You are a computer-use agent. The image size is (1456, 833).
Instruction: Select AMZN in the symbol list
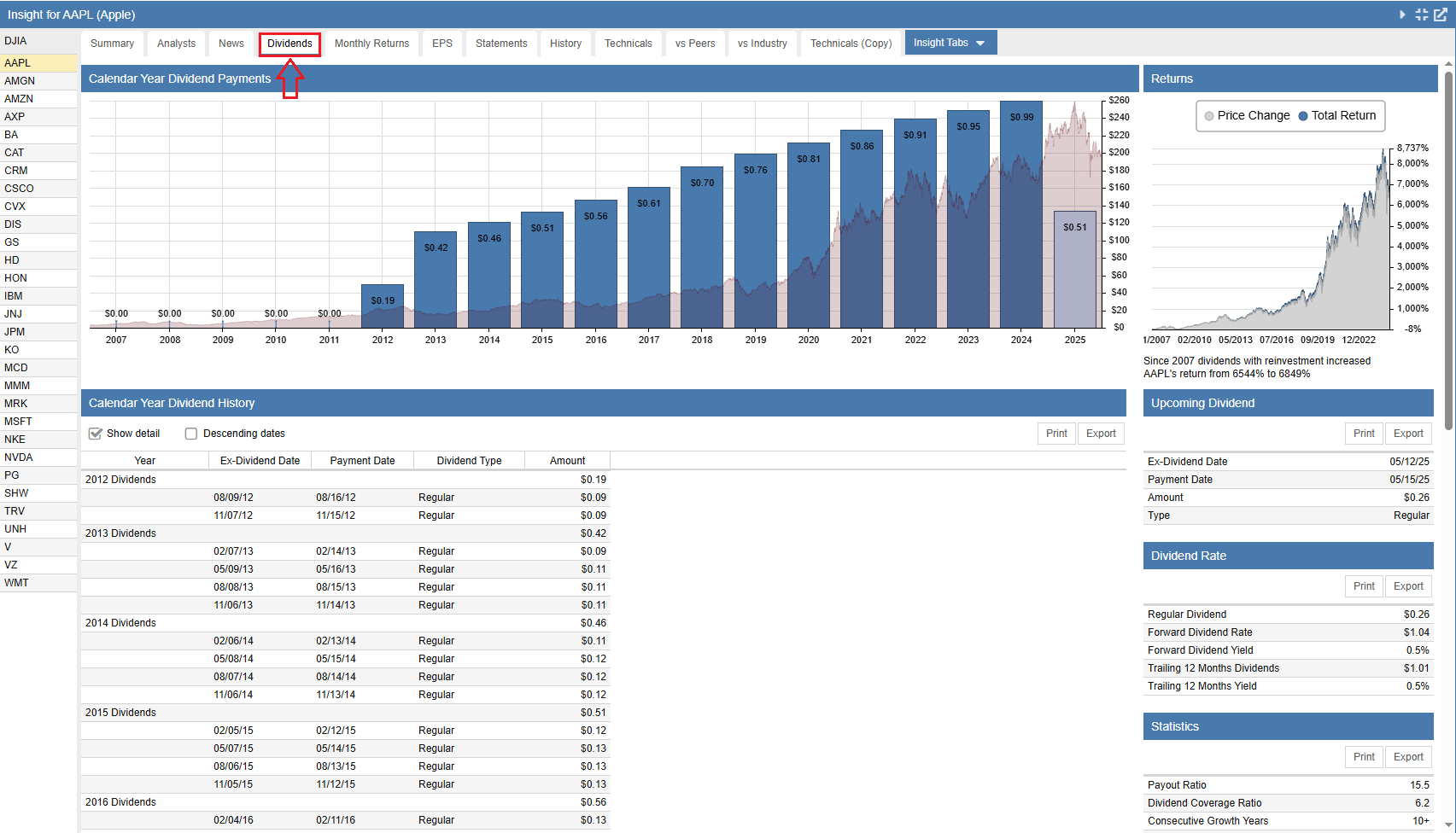coord(38,99)
